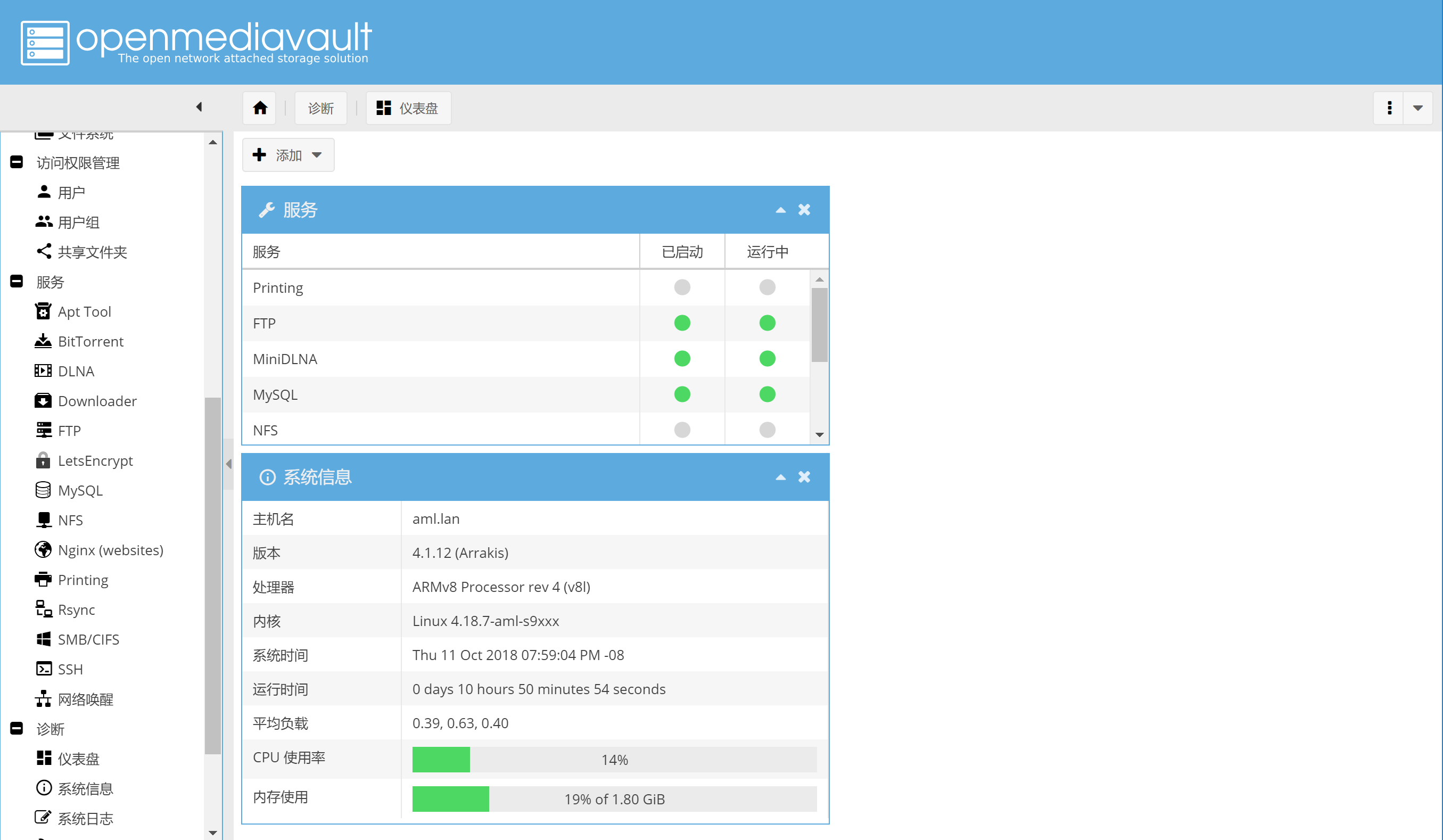Collapse the 诊断 tree section

(x=17, y=728)
